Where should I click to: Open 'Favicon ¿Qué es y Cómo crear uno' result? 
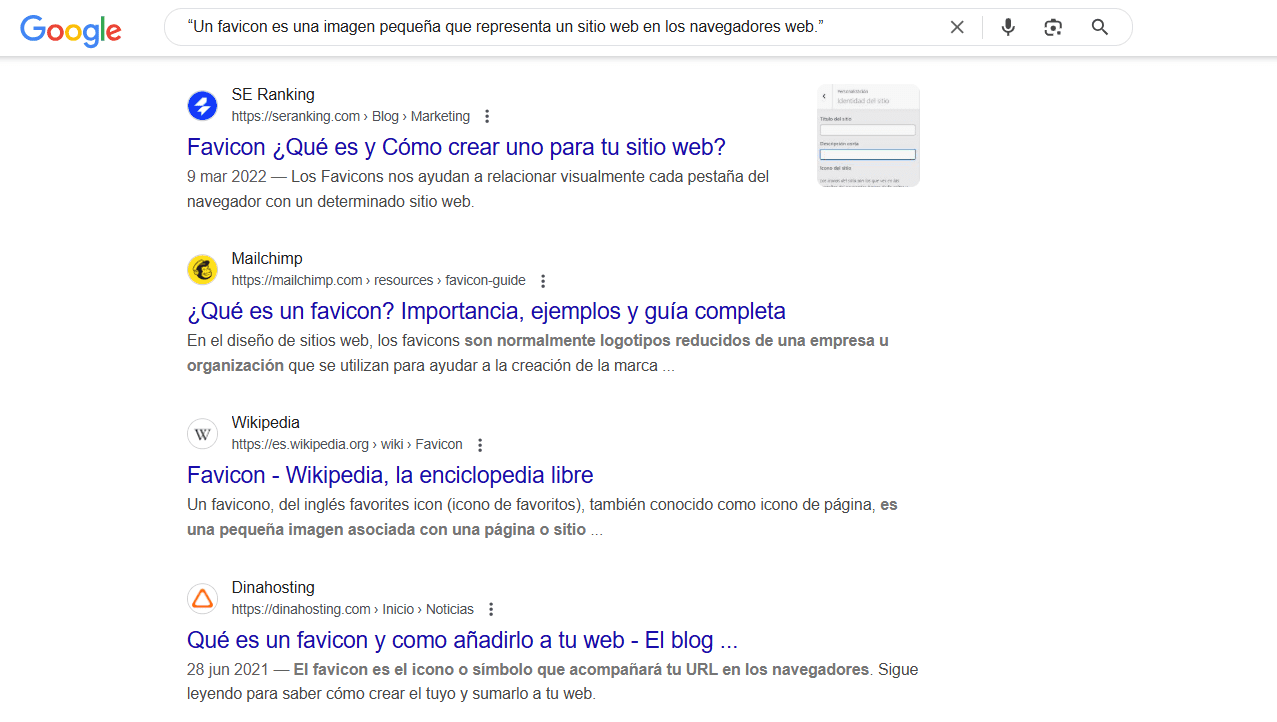(456, 147)
